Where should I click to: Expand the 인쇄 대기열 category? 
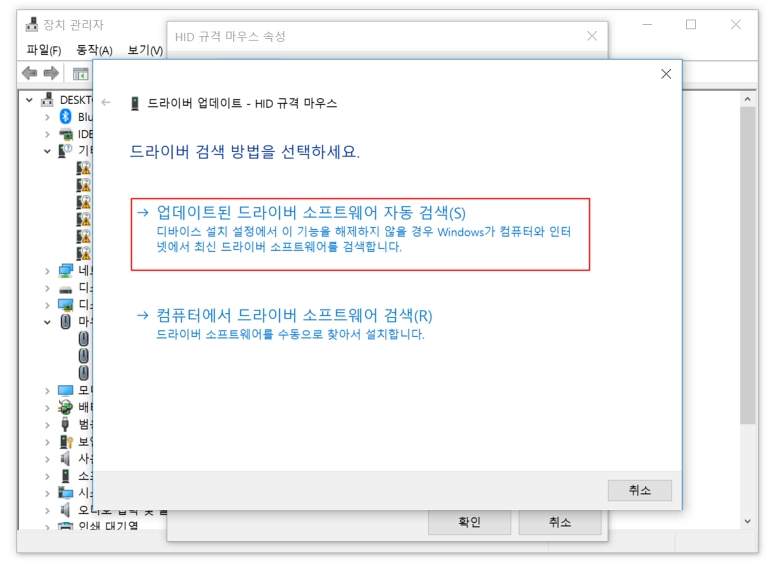(x=47, y=526)
